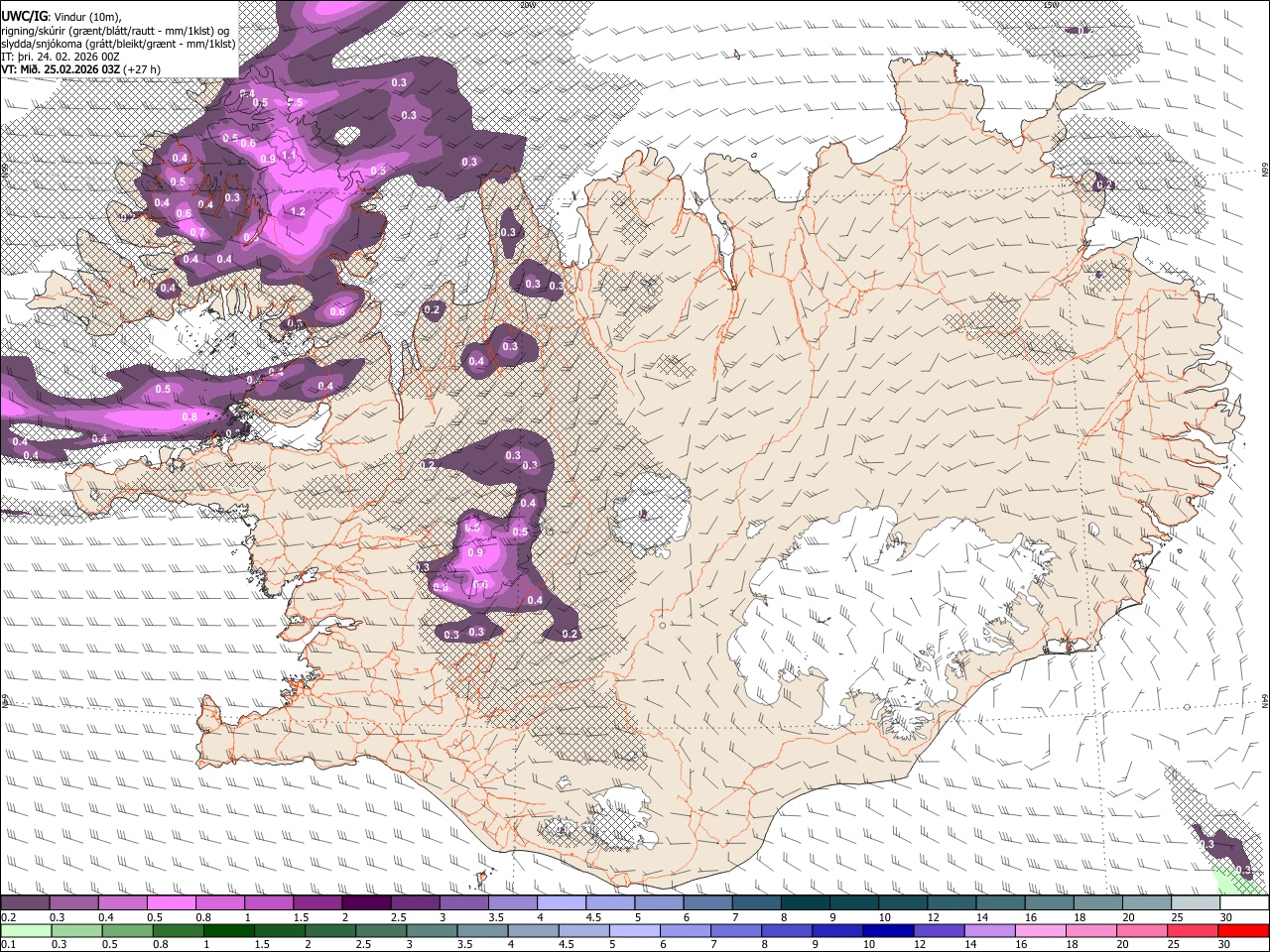1270x952 pixels.
Task: Click the 30 label in the upper legend row
Action: (1225, 917)
